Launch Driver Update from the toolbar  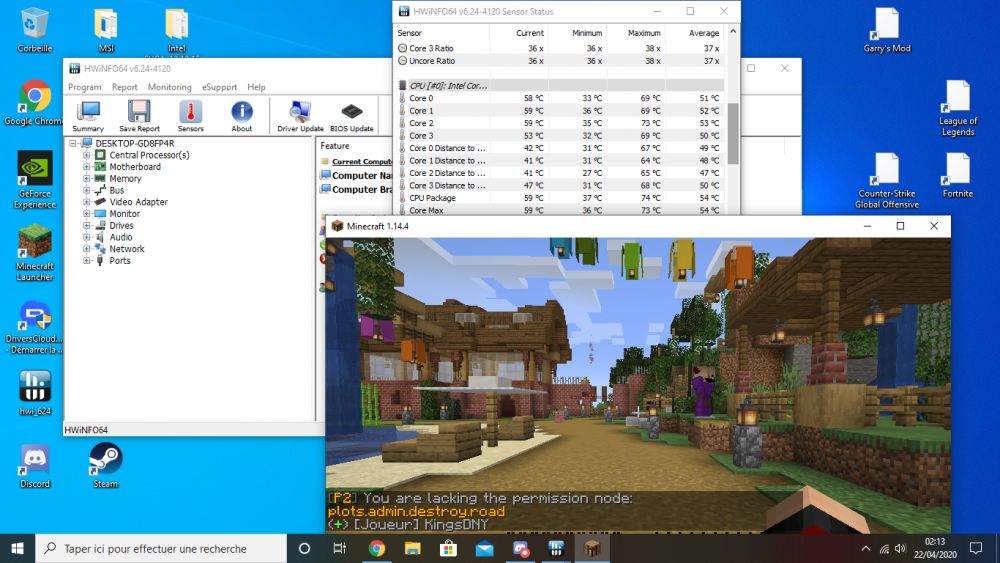pyautogui.click(x=300, y=114)
